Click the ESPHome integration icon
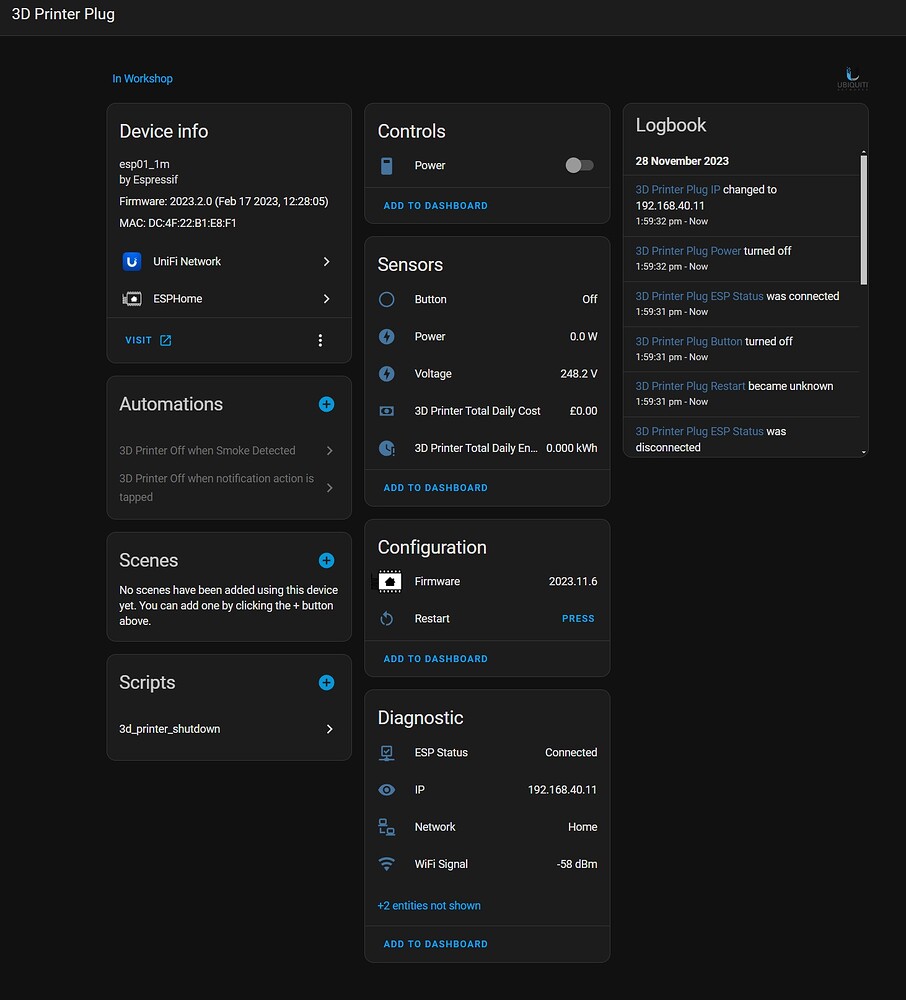Image resolution: width=906 pixels, height=1000 pixels. point(131,298)
